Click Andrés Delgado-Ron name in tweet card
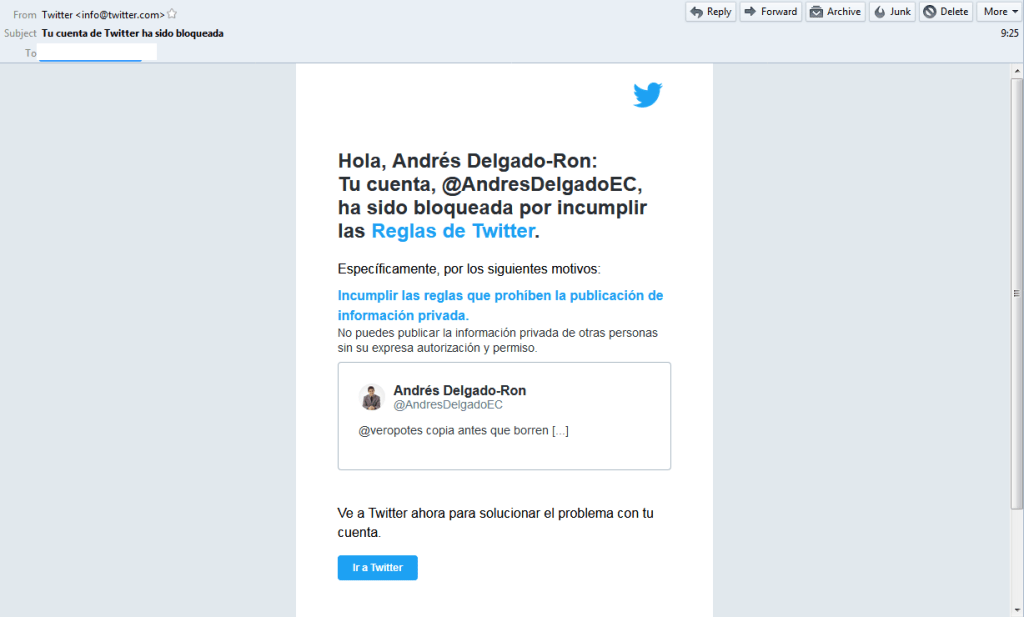Viewport: 1024px width, 617px height. tap(459, 390)
